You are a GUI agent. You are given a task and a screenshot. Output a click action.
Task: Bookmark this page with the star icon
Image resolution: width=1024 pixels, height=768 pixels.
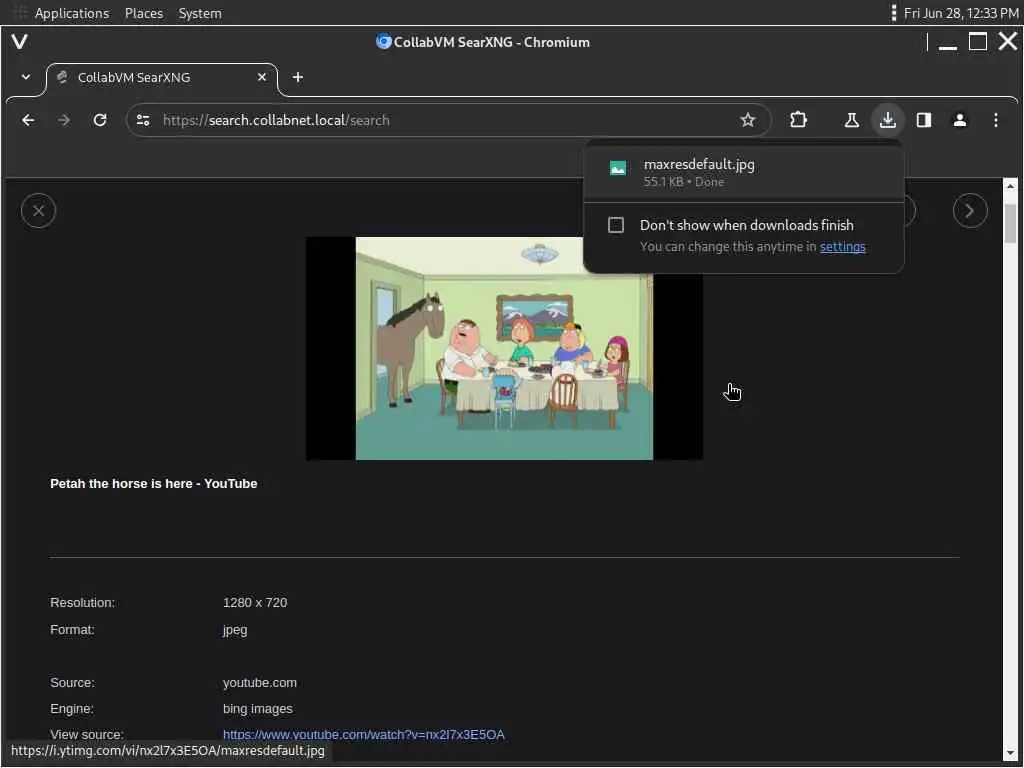748,120
